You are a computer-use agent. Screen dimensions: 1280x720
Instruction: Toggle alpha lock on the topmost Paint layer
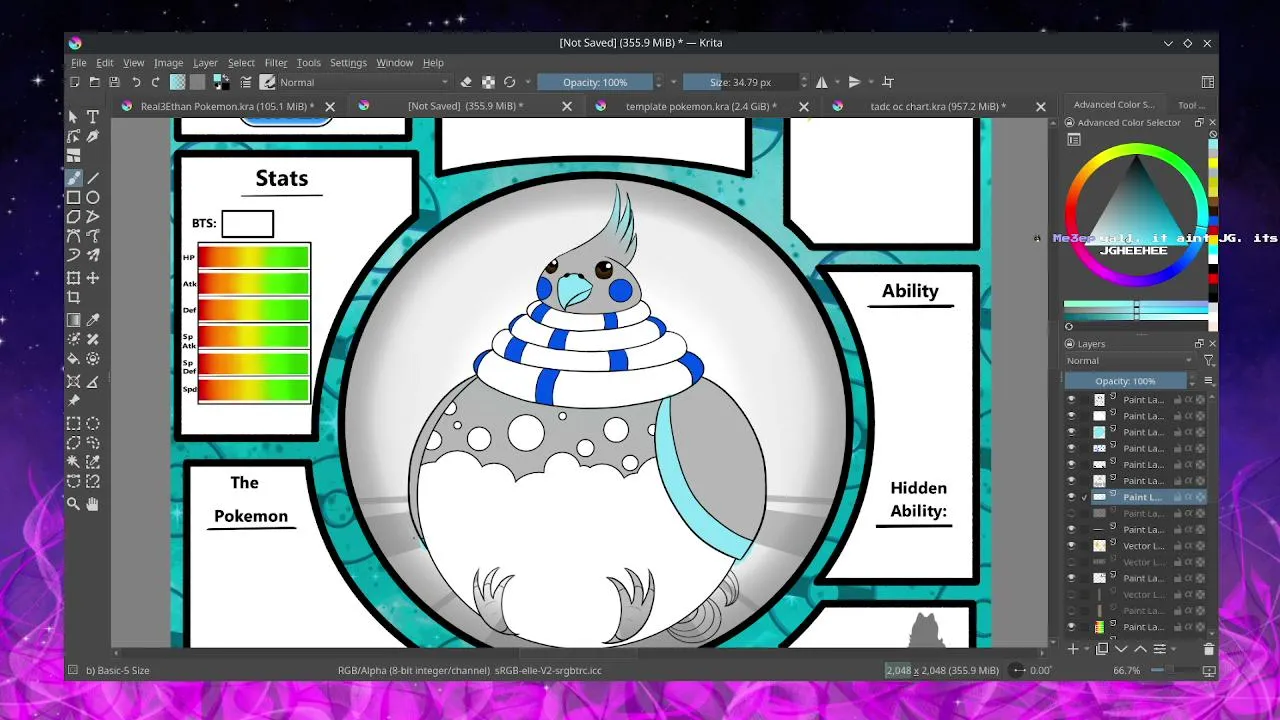tap(1200, 400)
